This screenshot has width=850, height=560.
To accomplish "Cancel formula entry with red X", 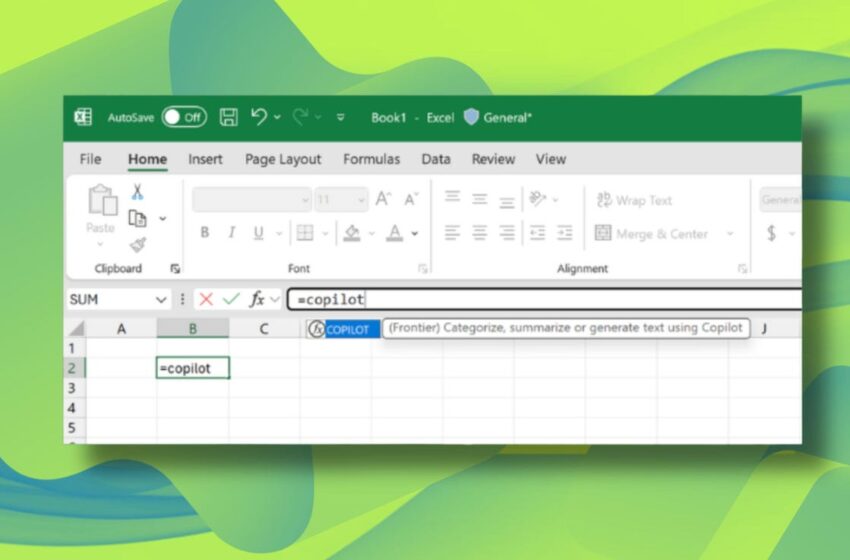I will [206, 299].
